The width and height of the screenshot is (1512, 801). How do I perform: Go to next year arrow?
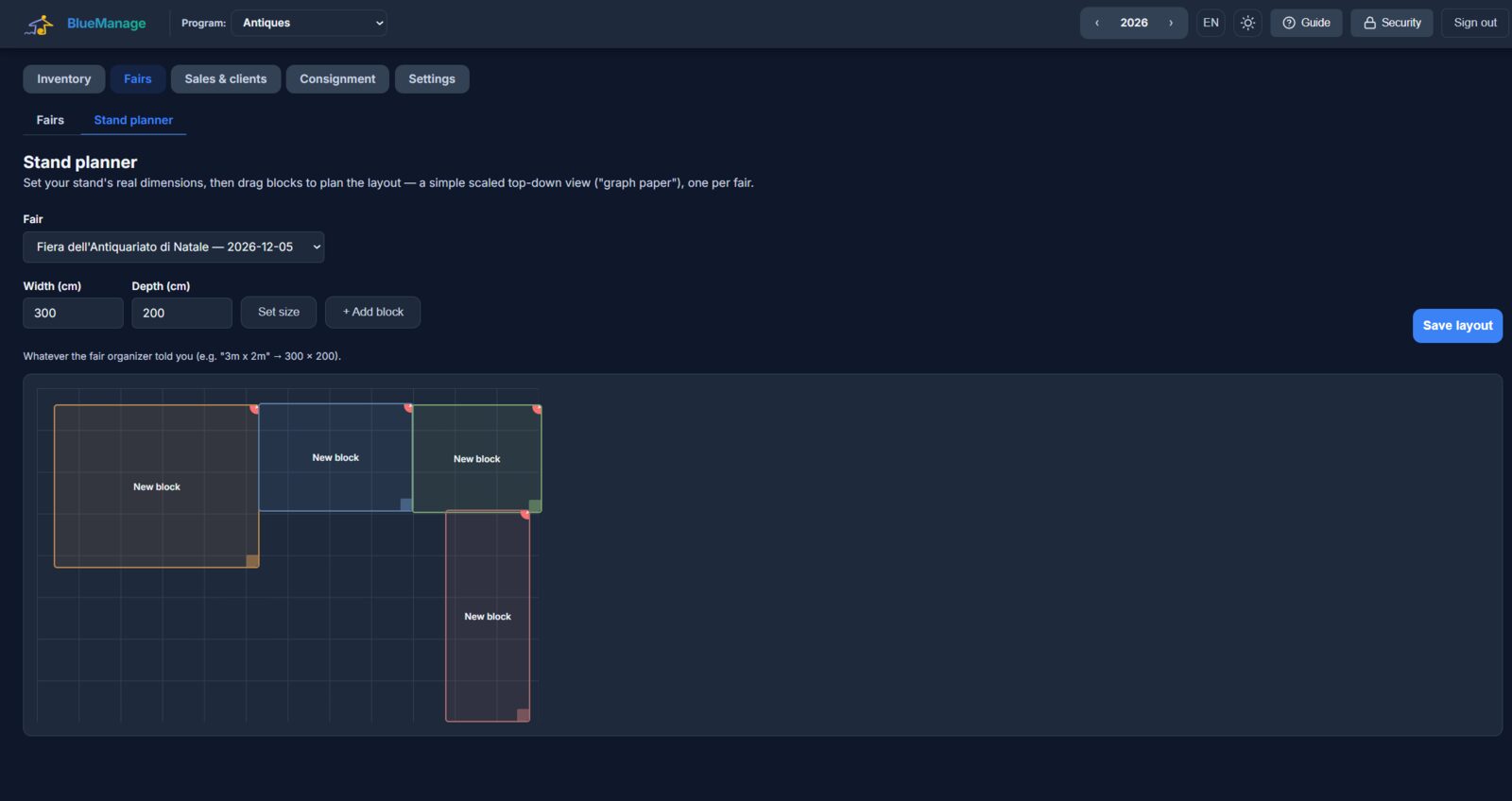(x=1171, y=23)
